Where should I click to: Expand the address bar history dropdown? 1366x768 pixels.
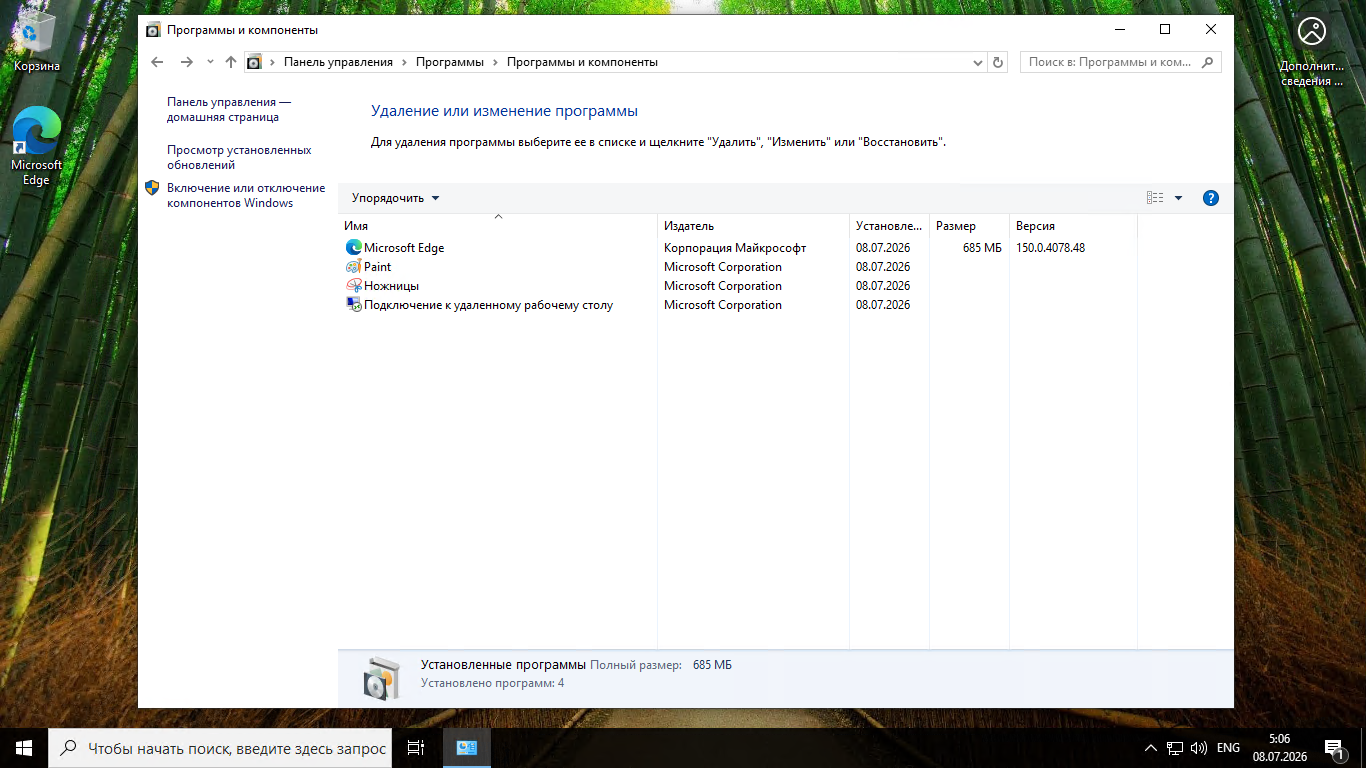click(979, 62)
